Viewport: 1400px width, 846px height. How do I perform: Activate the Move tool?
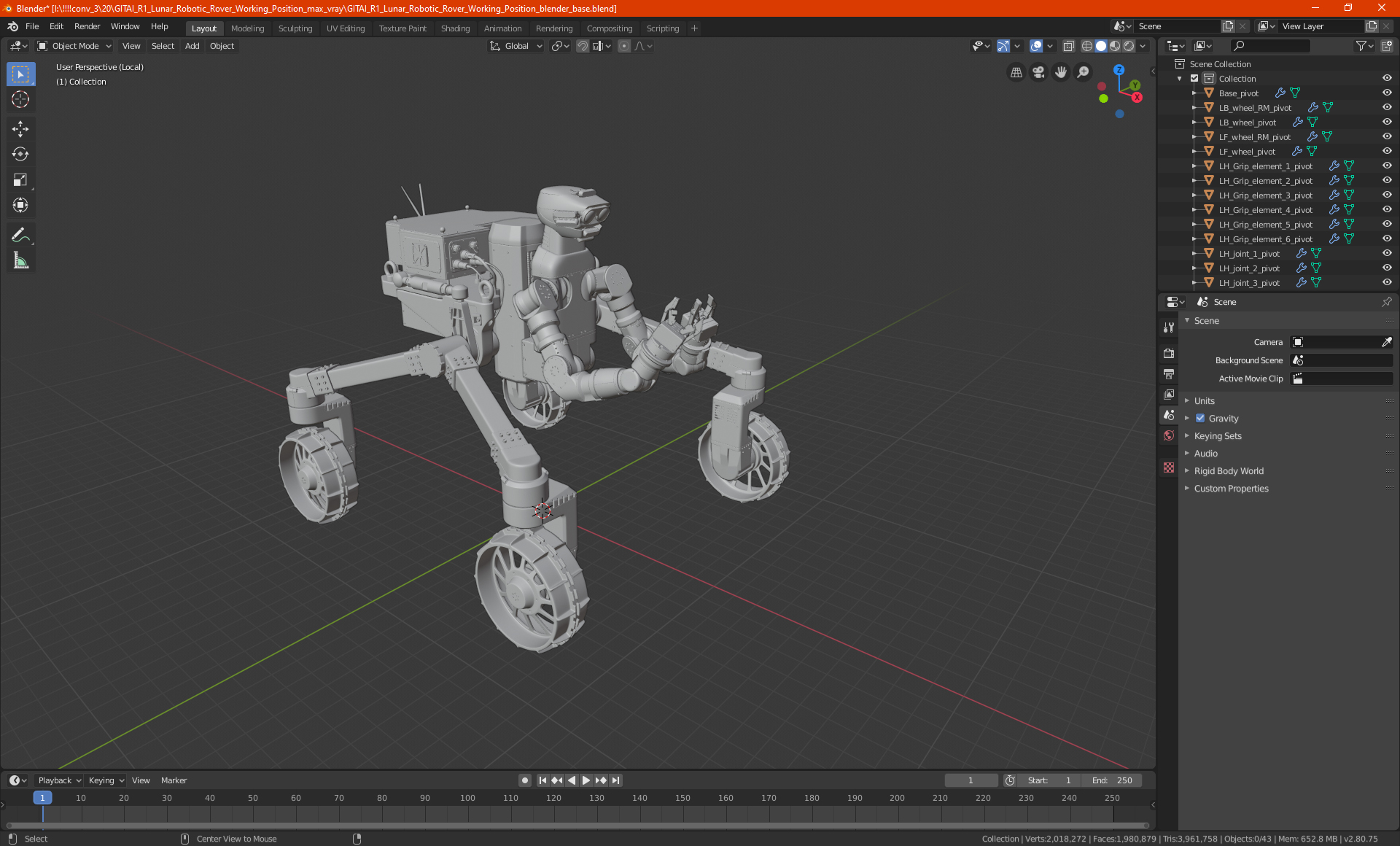coord(20,129)
